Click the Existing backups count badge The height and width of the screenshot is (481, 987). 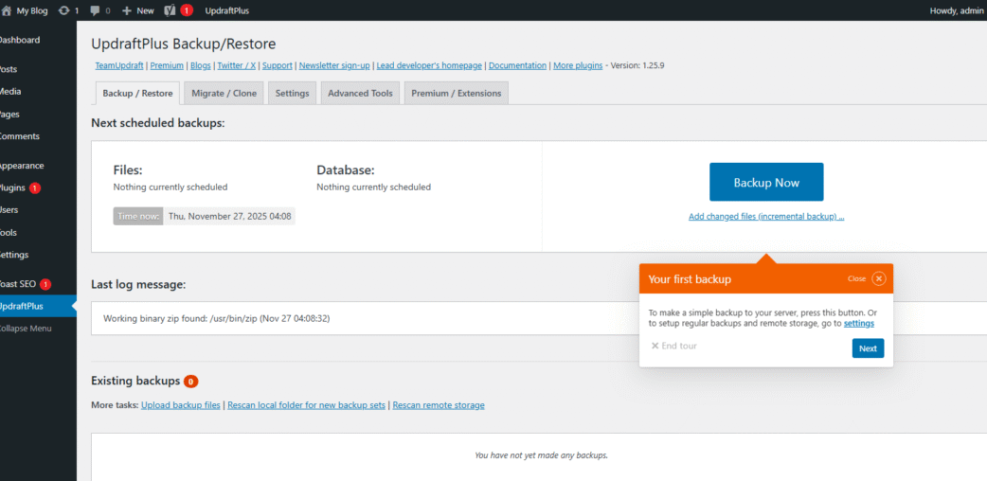(191, 382)
